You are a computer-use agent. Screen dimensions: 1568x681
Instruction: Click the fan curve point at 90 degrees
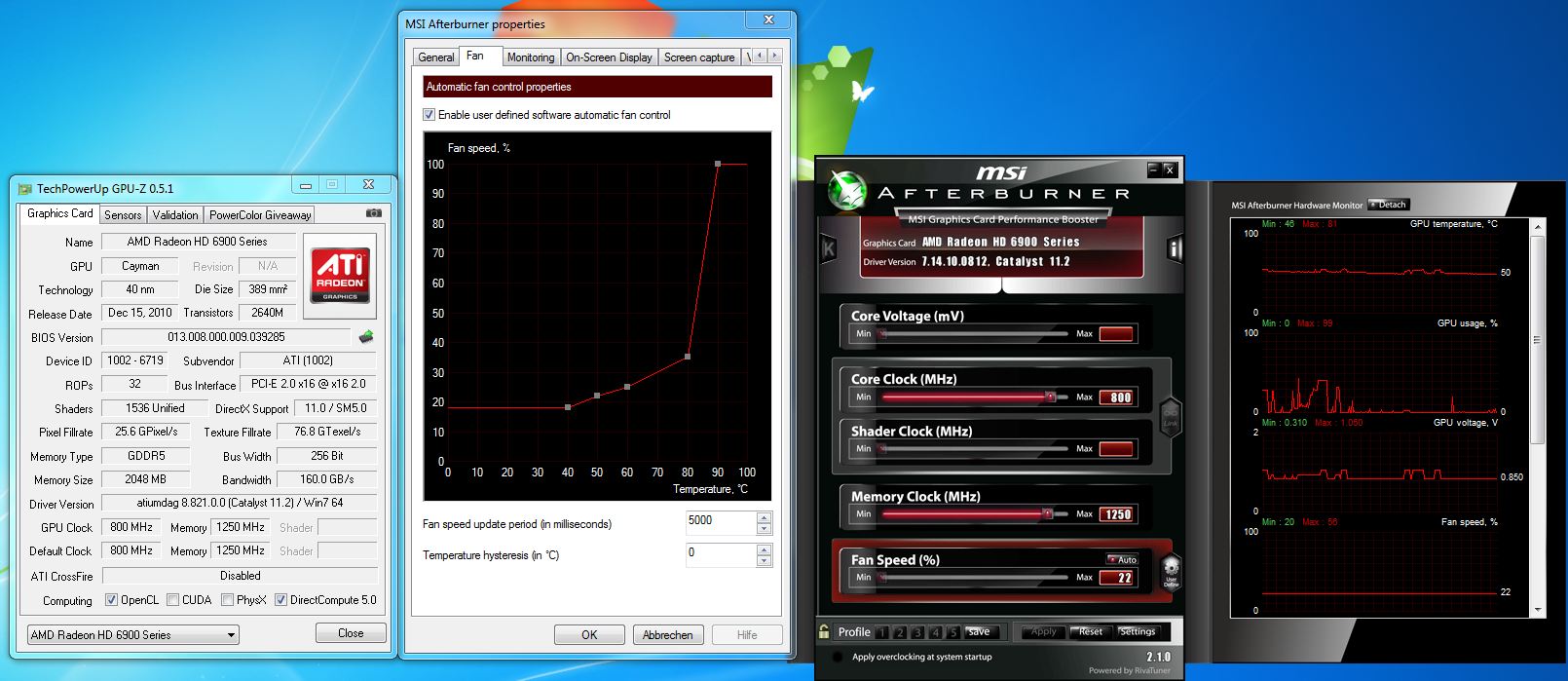[718, 165]
